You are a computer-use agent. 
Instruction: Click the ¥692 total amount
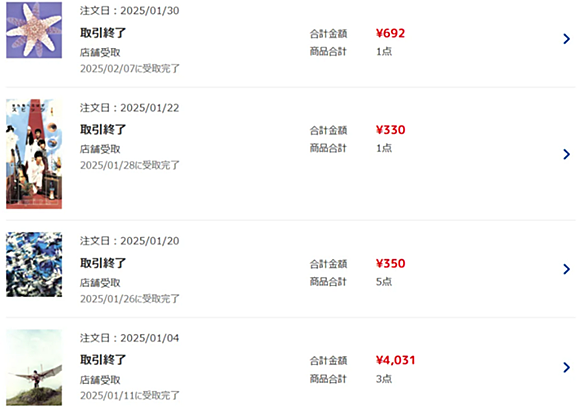(390, 33)
